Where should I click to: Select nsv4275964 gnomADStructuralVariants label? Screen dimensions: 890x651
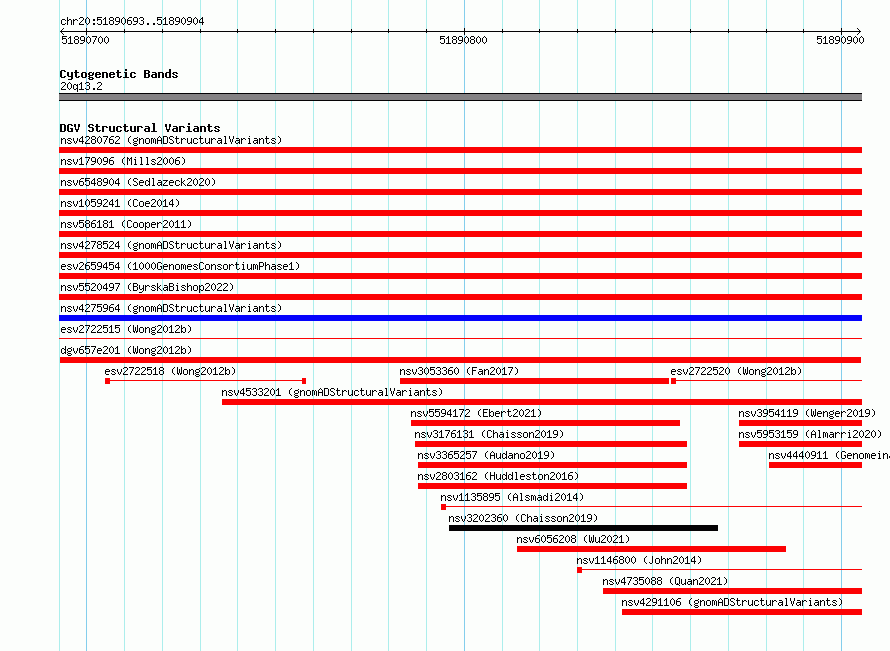(x=171, y=308)
